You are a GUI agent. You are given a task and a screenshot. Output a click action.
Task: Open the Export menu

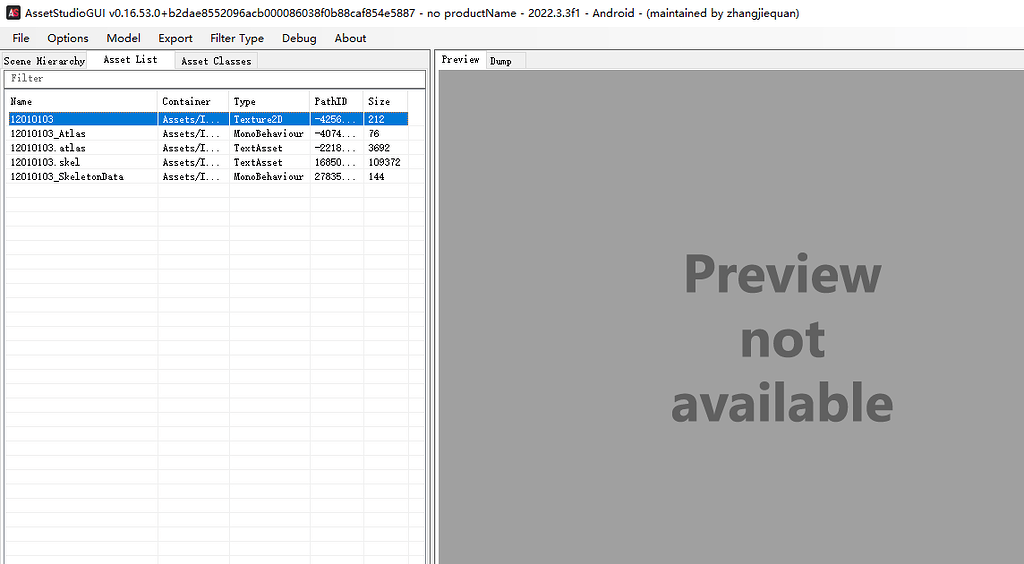point(175,38)
